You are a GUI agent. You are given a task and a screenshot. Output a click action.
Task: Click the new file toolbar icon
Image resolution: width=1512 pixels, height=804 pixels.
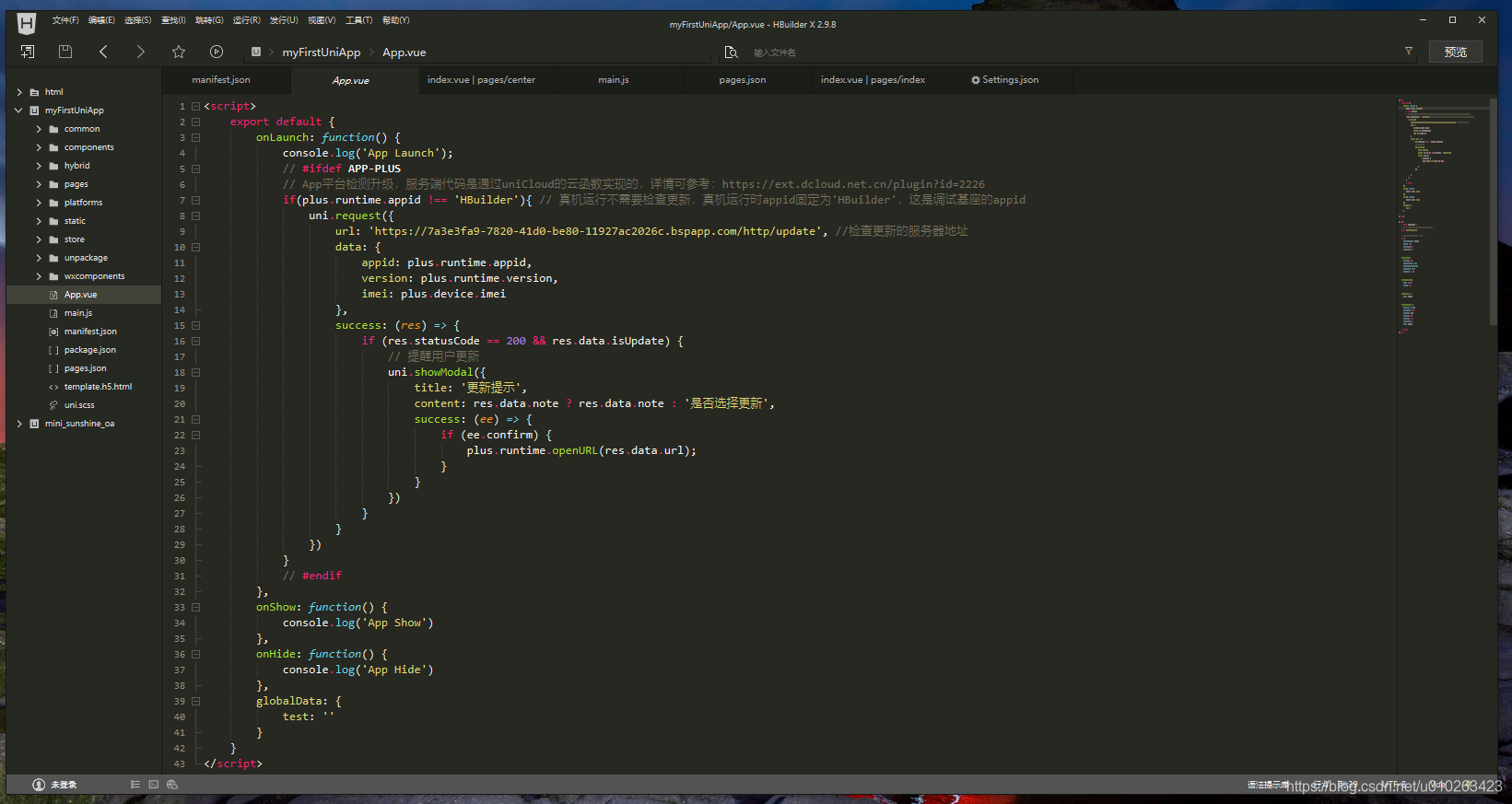pyautogui.click(x=28, y=52)
